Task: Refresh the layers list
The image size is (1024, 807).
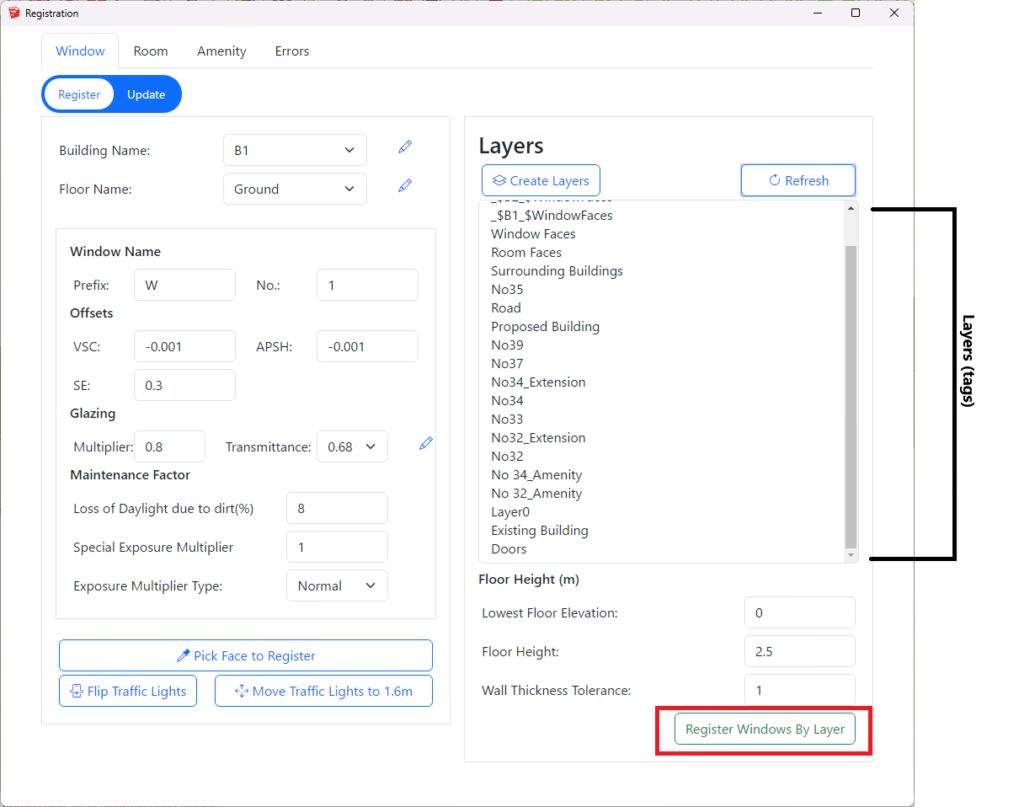Action: pyautogui.click(x=797, y=181)
